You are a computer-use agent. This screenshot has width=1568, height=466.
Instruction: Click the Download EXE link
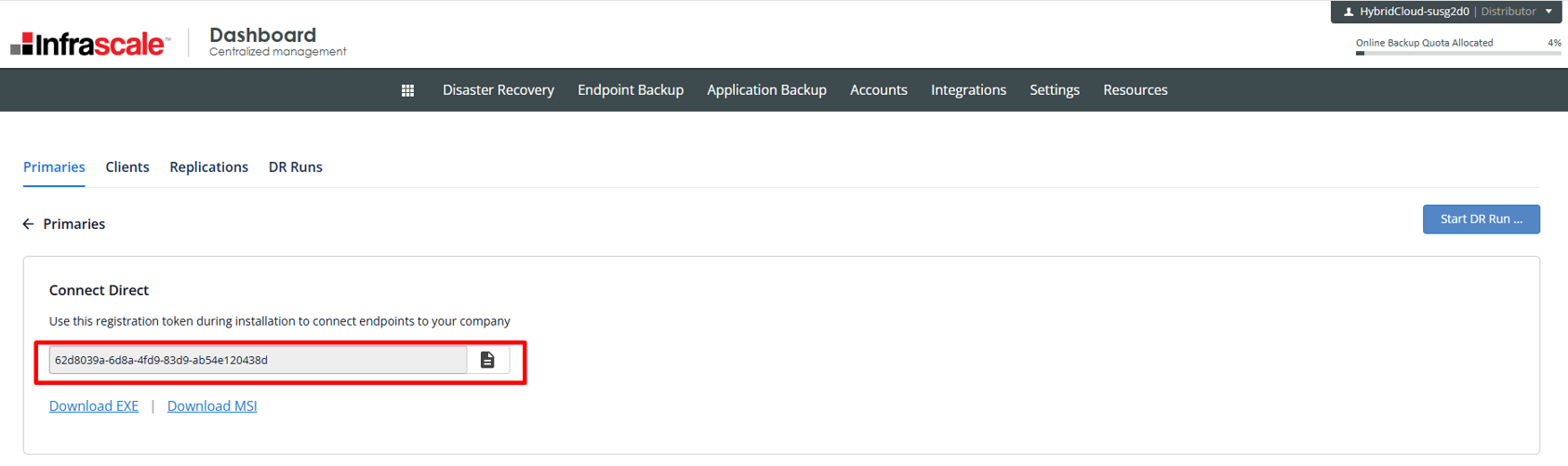point(94,406)
